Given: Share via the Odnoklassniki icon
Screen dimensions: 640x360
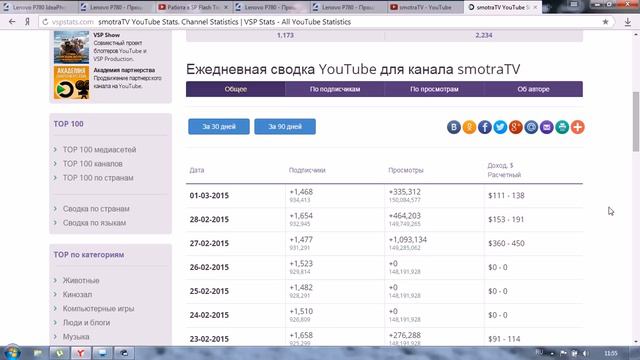Looking at the screenshot, I should pyautogui.click(x=469, y=127).
